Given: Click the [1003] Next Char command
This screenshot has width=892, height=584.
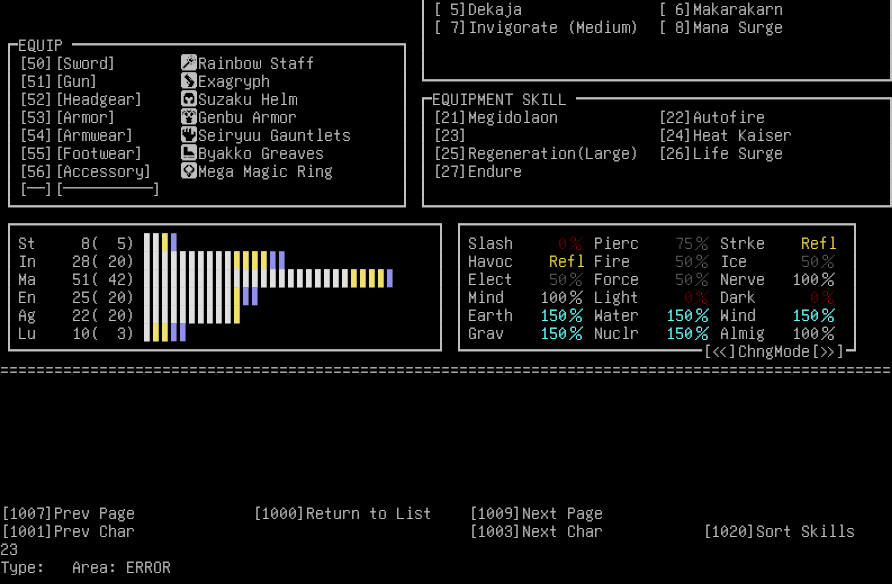Looking at the screenshot, I should [x=536, y=532].
